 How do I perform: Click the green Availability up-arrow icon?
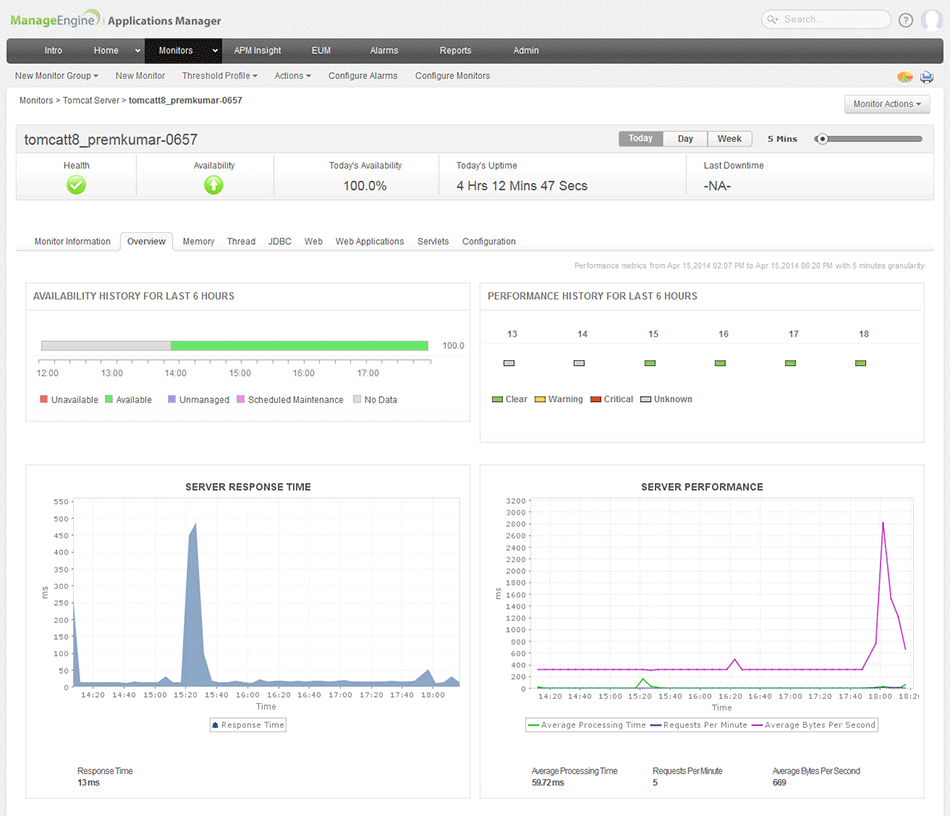pyautogui.click(x=214, y=185)
